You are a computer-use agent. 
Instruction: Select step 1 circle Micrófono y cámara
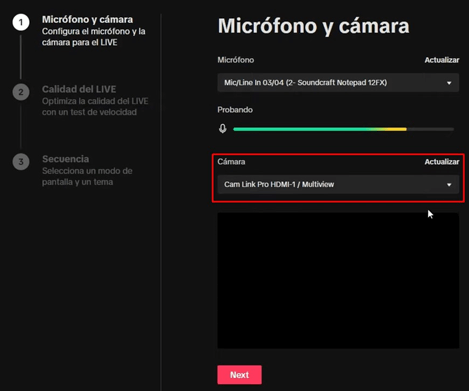pyautogui.click(x=21, y=22)
